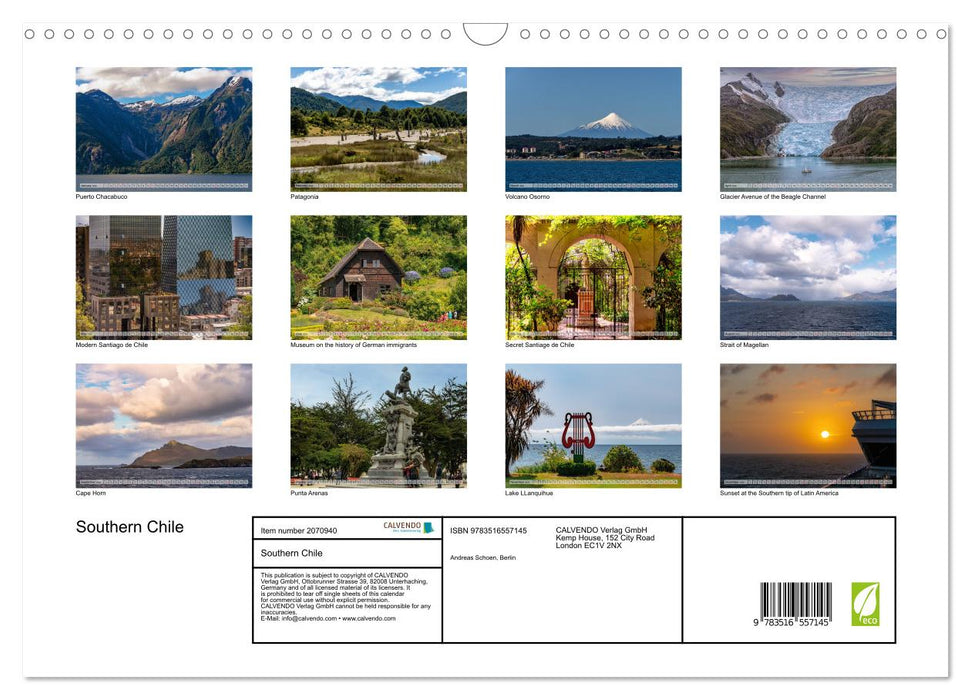The image size is (971, 700).
Task: Click the calendar hanger notch at top
Action: [x=486, y=34]
